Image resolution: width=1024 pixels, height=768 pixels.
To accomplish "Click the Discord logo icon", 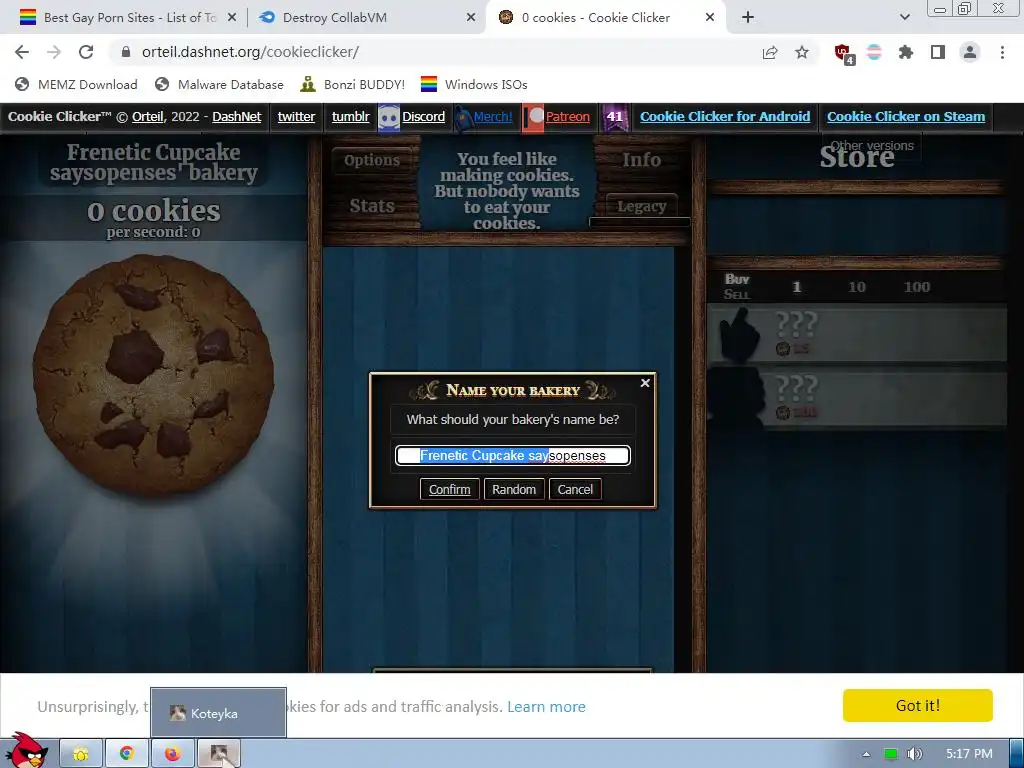I will point(389,118).
